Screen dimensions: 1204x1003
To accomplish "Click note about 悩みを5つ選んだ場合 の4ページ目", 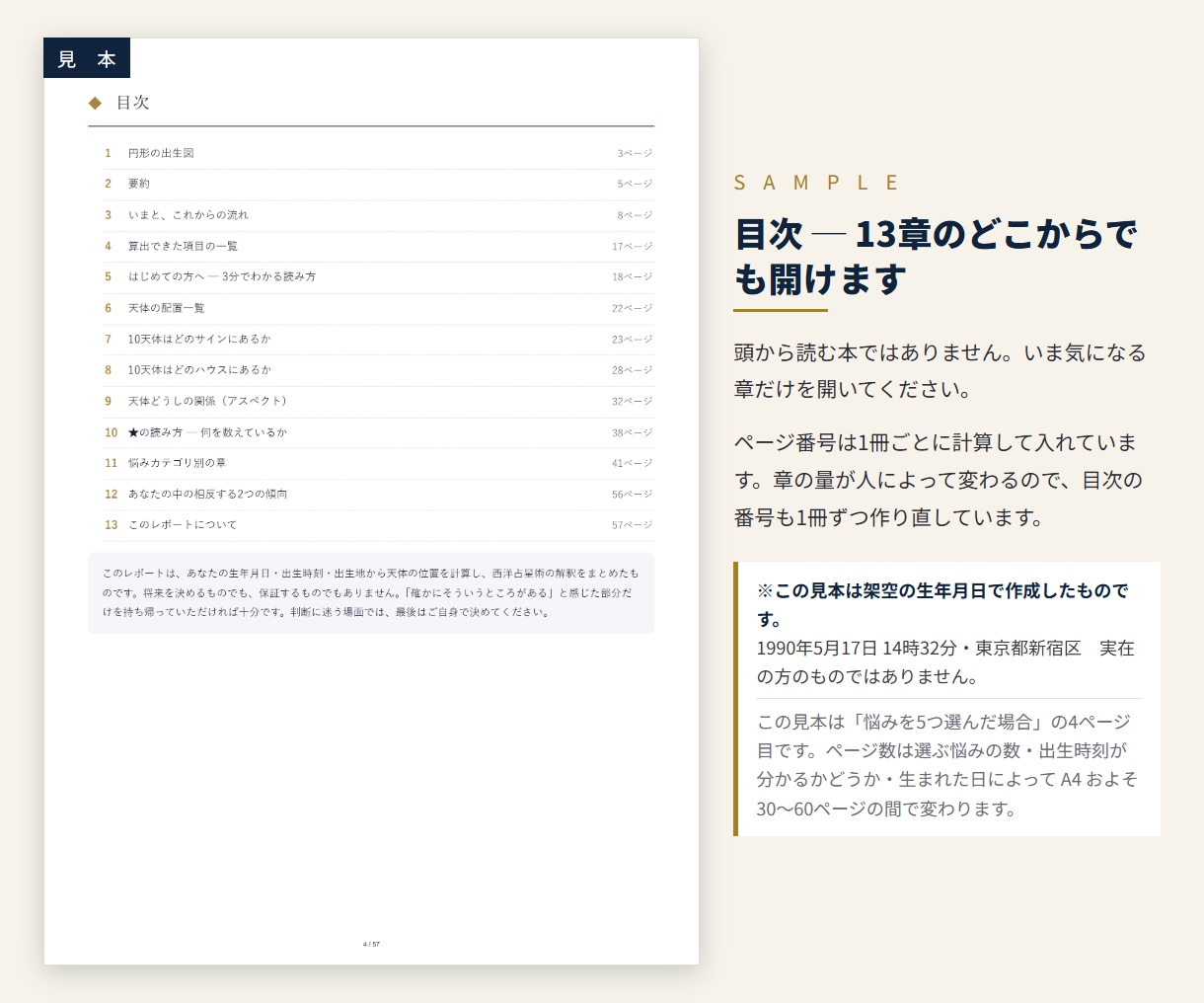I will point(947,765).
